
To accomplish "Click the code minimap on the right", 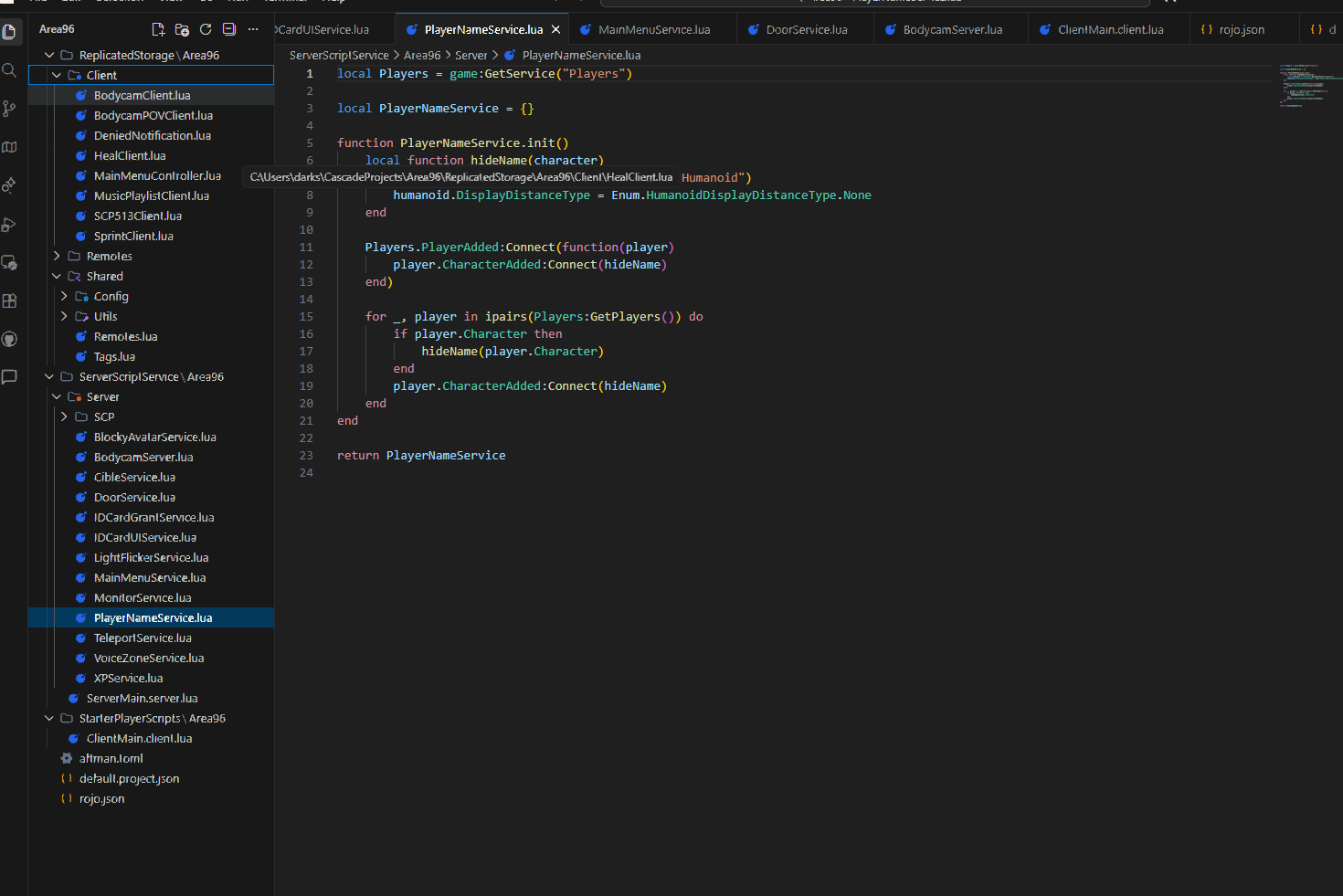I will [x=1304, y=87].
